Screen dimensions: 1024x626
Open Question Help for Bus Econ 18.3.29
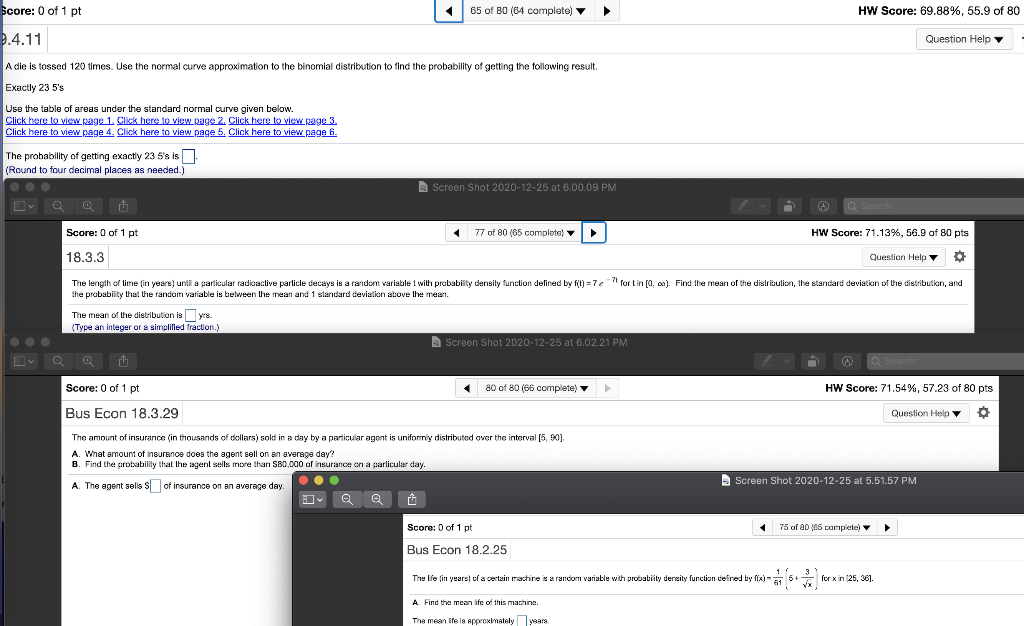tap(926, 413)
